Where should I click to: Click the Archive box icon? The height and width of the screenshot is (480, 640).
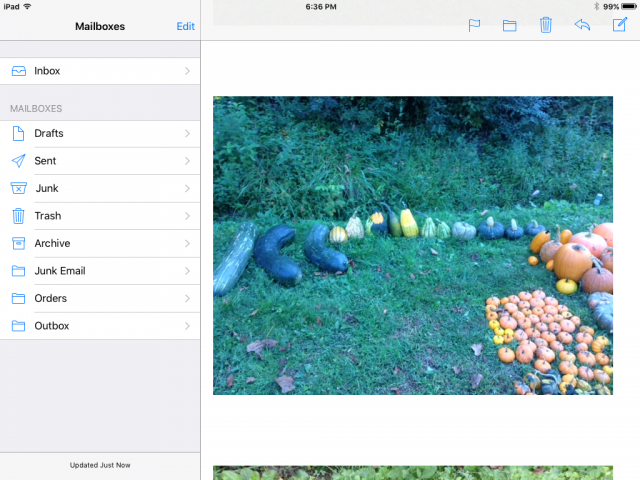18,243
